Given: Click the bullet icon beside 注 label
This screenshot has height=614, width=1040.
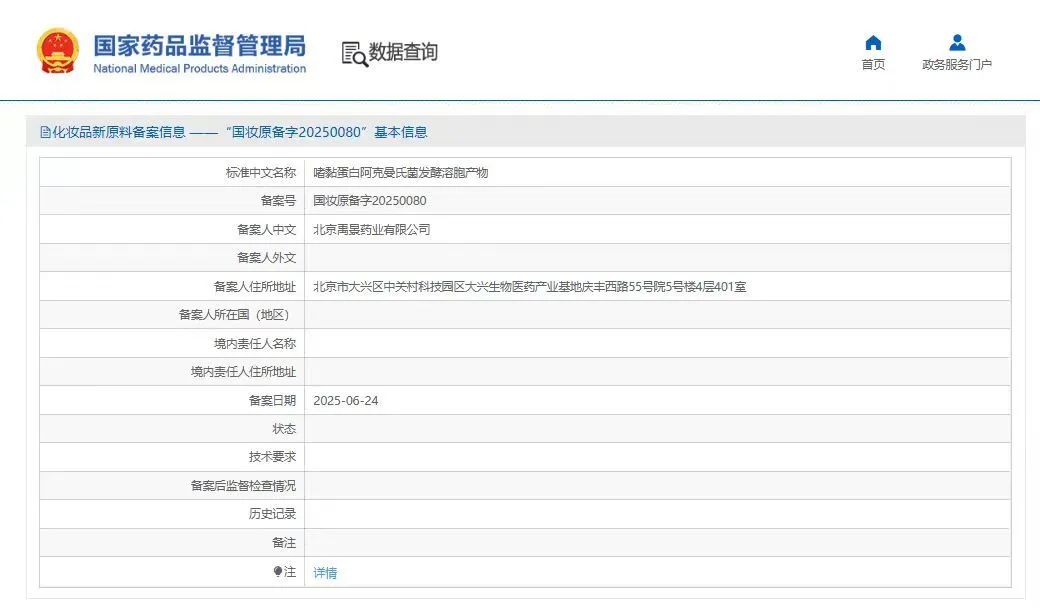Looking at the screenshot, I should (278, 571).
